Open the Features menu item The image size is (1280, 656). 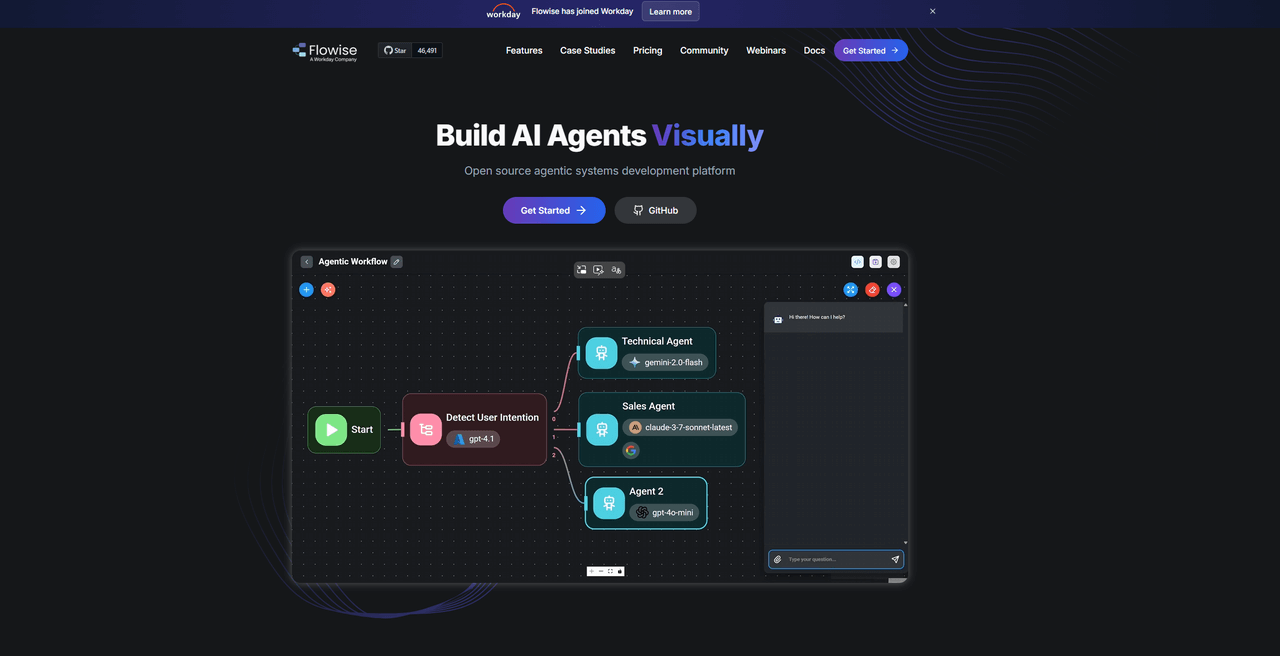[524, 50]
